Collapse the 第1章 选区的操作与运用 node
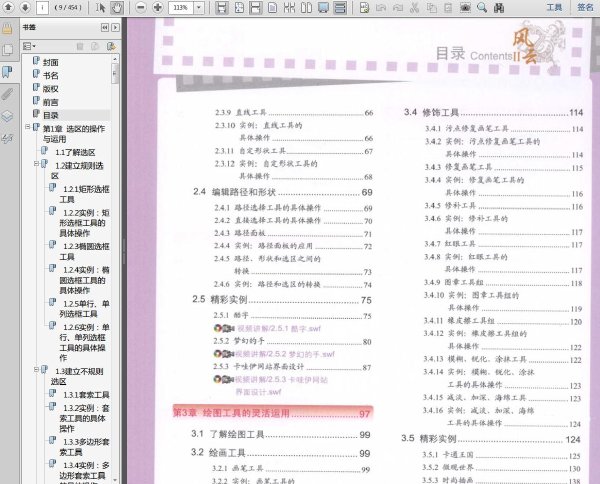Viewport: 600px width, 484px height. [28, 126]
